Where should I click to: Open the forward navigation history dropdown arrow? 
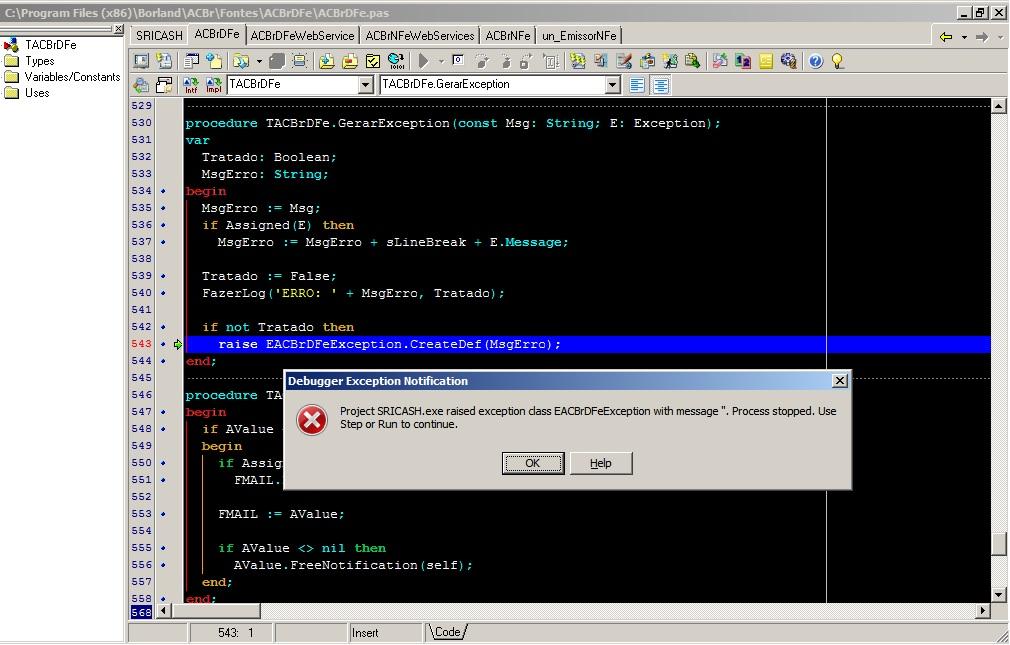1000,37
